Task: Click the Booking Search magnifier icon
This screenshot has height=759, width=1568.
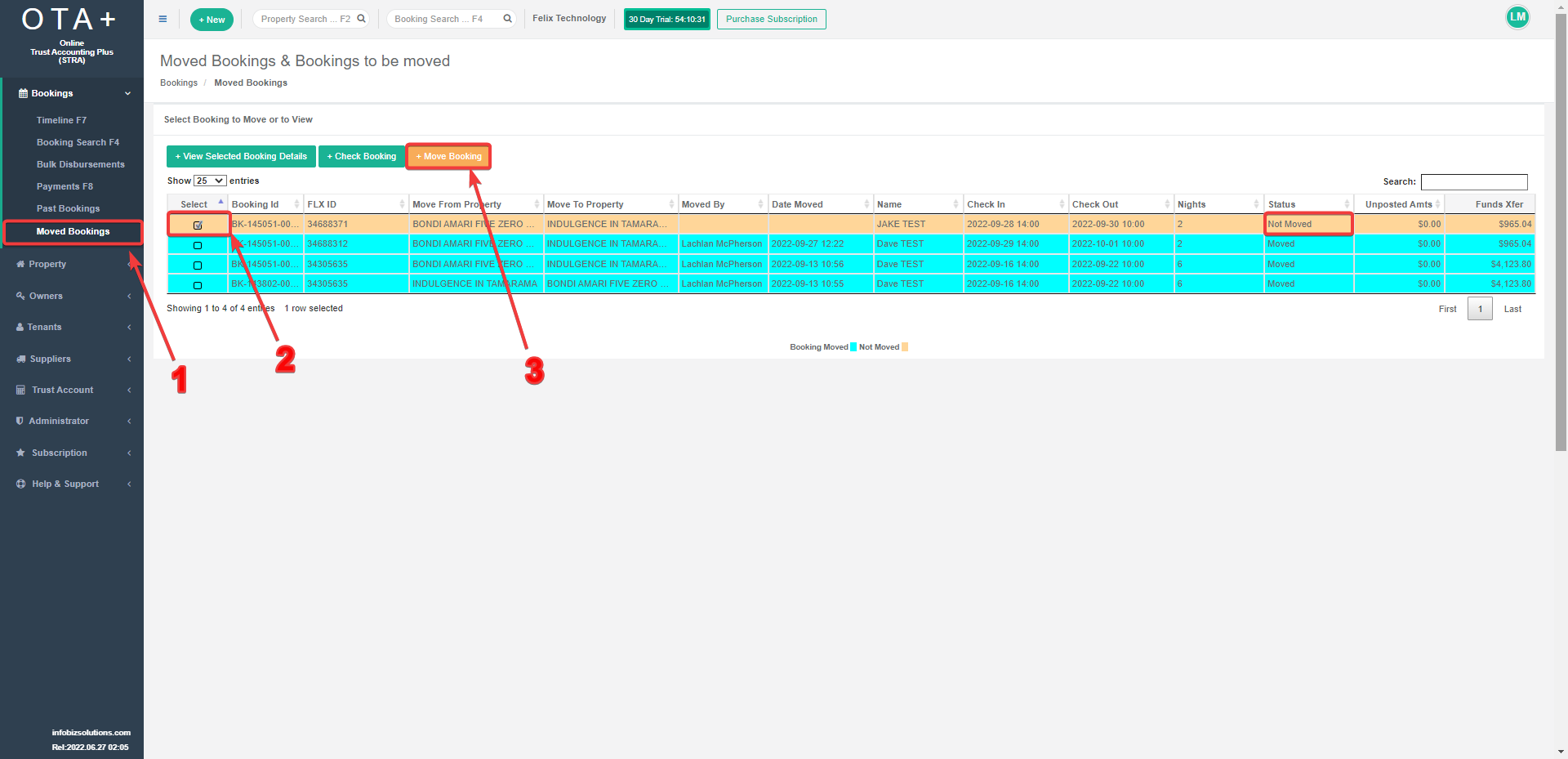Action: 507,19
